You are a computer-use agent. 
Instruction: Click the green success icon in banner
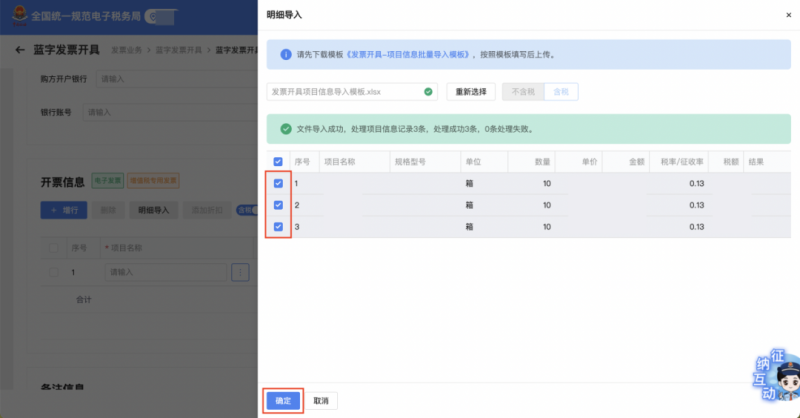pos(286,129)
